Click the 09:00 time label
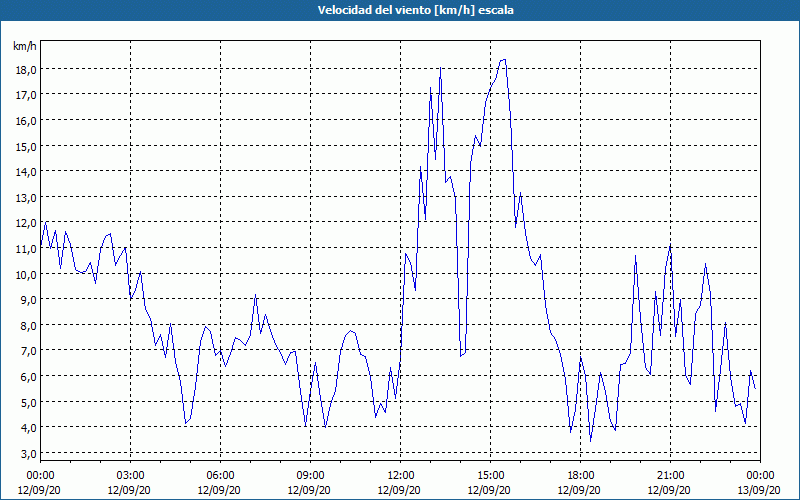 click(310, 476)
